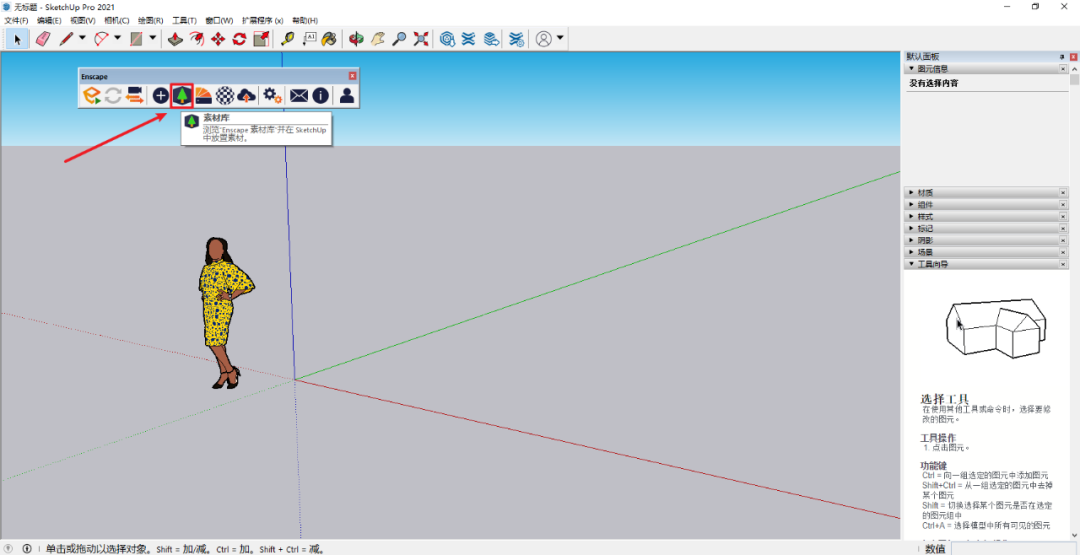This screenshot has width=1080, height=555.
Task: Open Enscape feedback envelope icon
Action: pyautogui.click(x=298, y=96)
